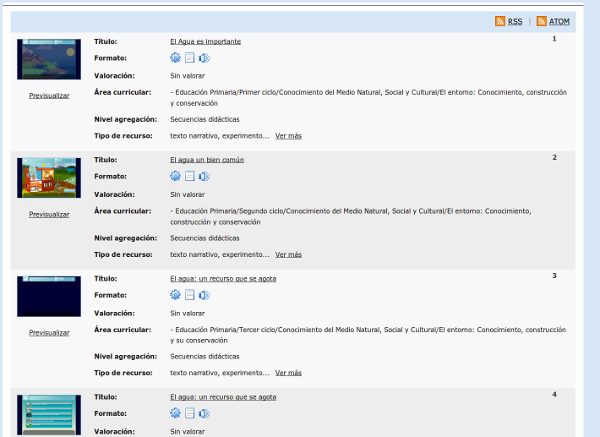Open title link El agua un bien común
The width and height of the screenshot is (600, 437).
[x=207, y=160]
